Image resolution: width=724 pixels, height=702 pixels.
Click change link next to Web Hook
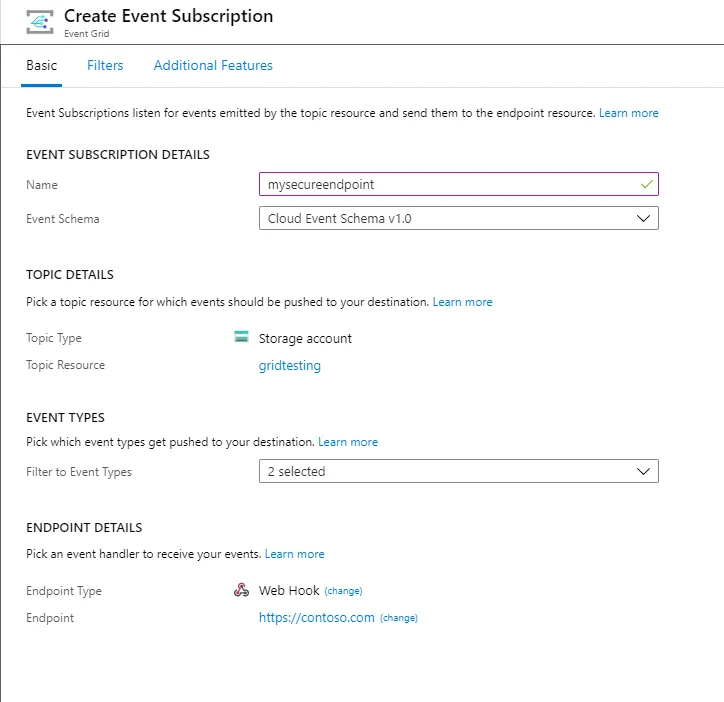(343, 591)
